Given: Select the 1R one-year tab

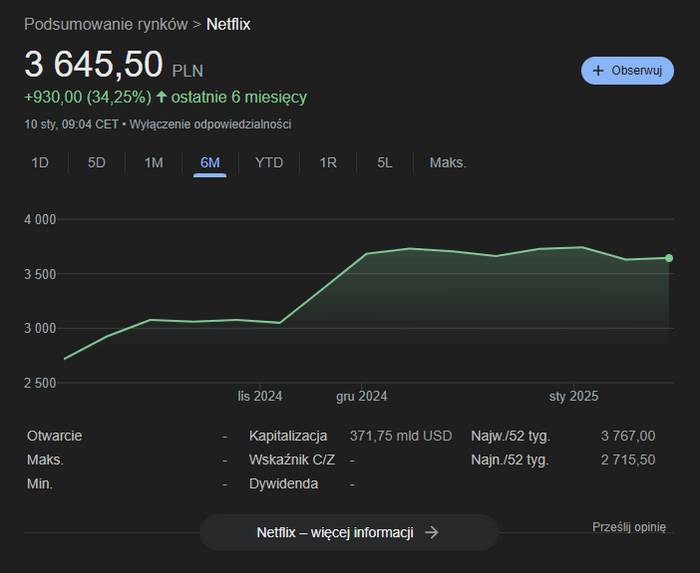Looking at the screenshot, I should click(x=328, y=162).
